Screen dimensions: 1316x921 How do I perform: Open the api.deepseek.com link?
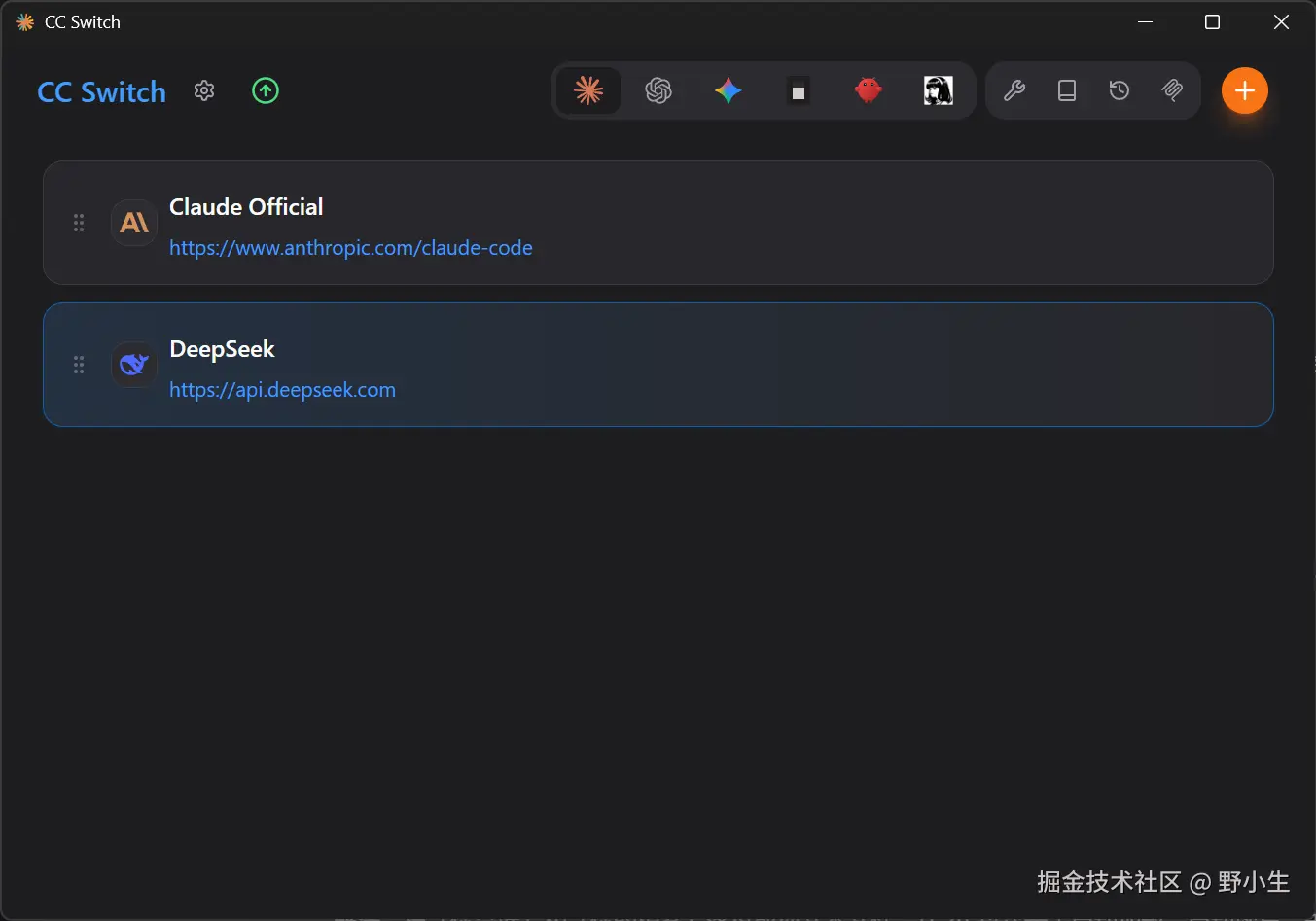[x=282, y=390]
